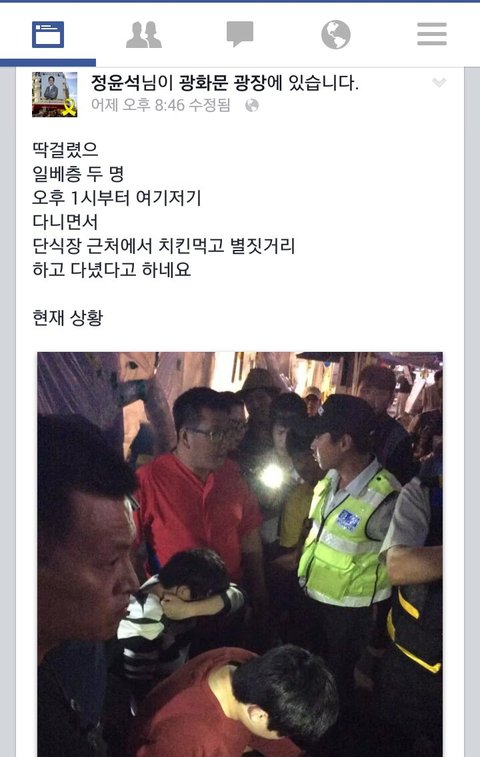Tap the yellow ribbon on the profile picture
The image size is (480, 757).
point(70,107)
